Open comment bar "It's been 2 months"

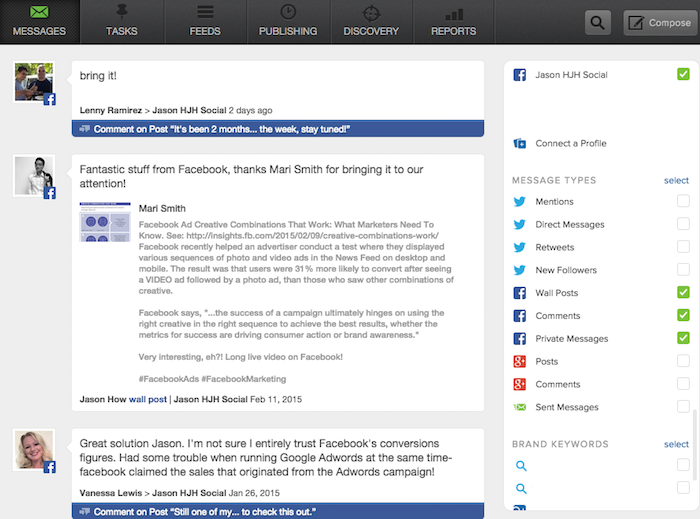(x=278, y=129)
